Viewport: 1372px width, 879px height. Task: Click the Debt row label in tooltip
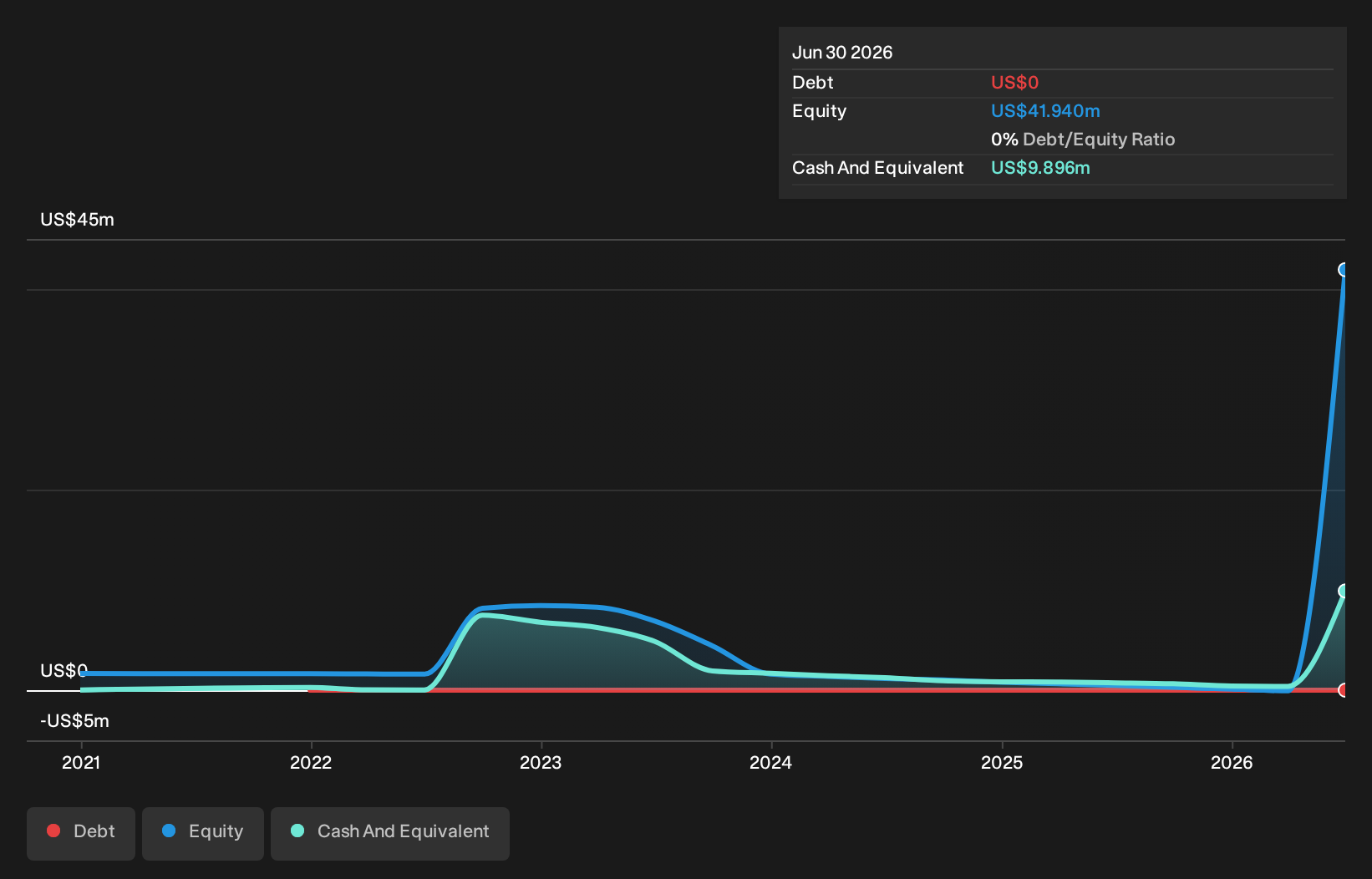[x=812, y=83]
